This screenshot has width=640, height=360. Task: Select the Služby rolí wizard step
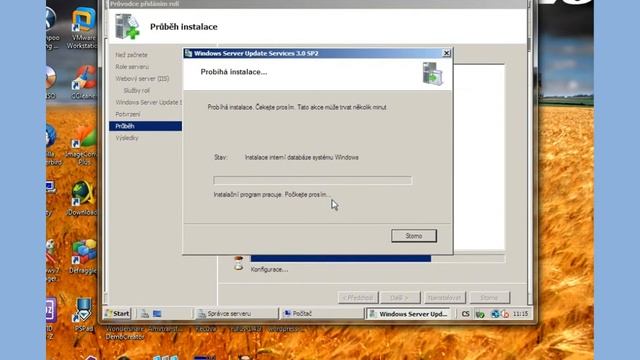click(x=137, y=90)
